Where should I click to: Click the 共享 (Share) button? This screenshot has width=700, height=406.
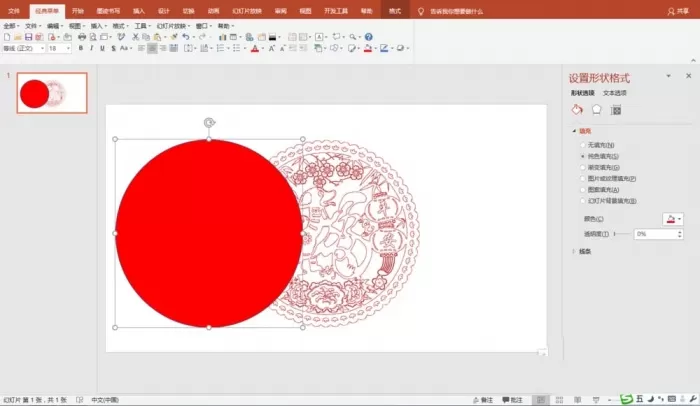click(678, 11)
